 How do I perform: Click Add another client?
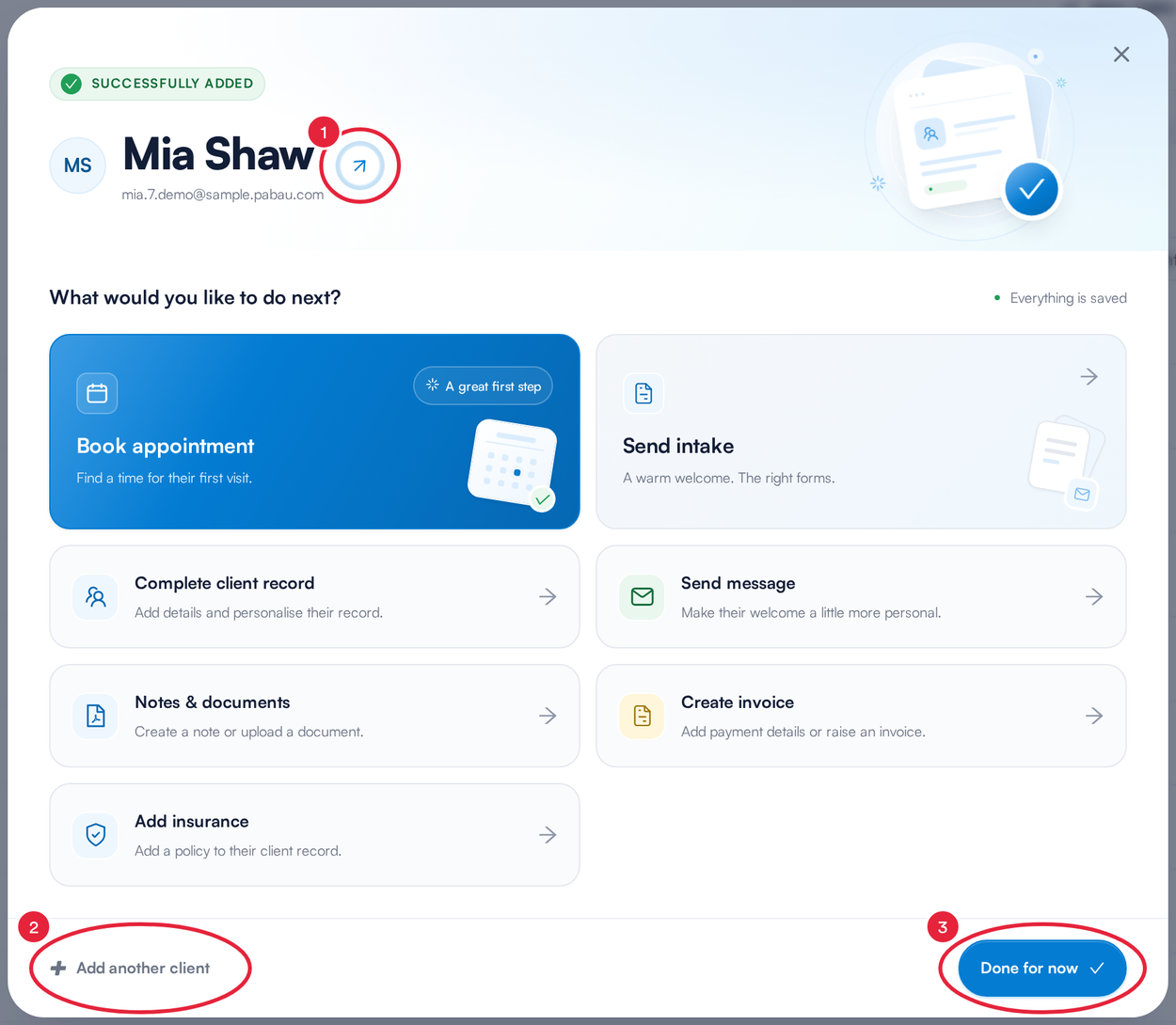130,969
